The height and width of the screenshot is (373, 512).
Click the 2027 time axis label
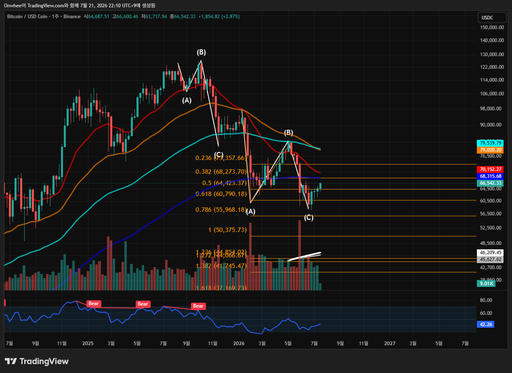tap(390, 343)
